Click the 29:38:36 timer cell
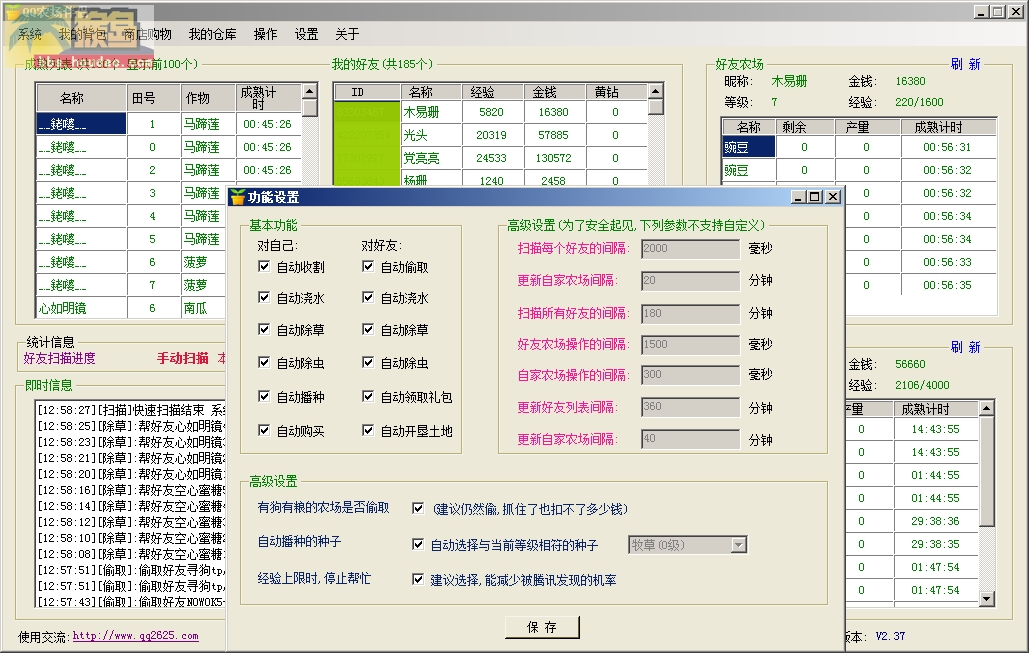This screenshot has width=1029, height=653. 935,521
